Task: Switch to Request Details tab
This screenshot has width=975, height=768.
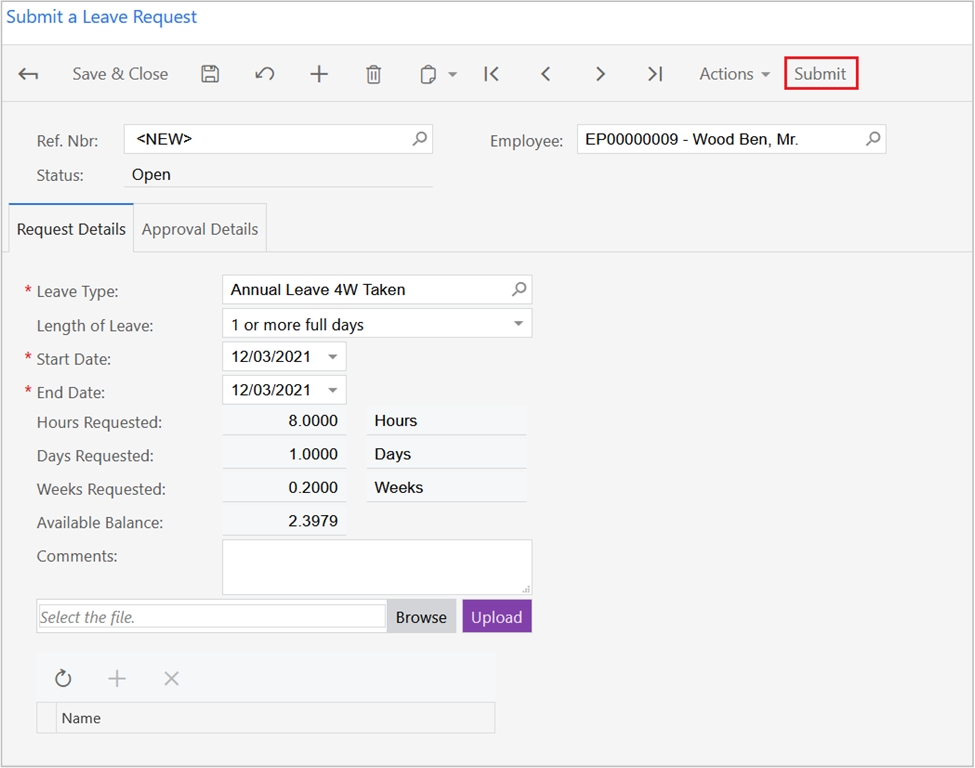Action: click(x=71, y=229)
